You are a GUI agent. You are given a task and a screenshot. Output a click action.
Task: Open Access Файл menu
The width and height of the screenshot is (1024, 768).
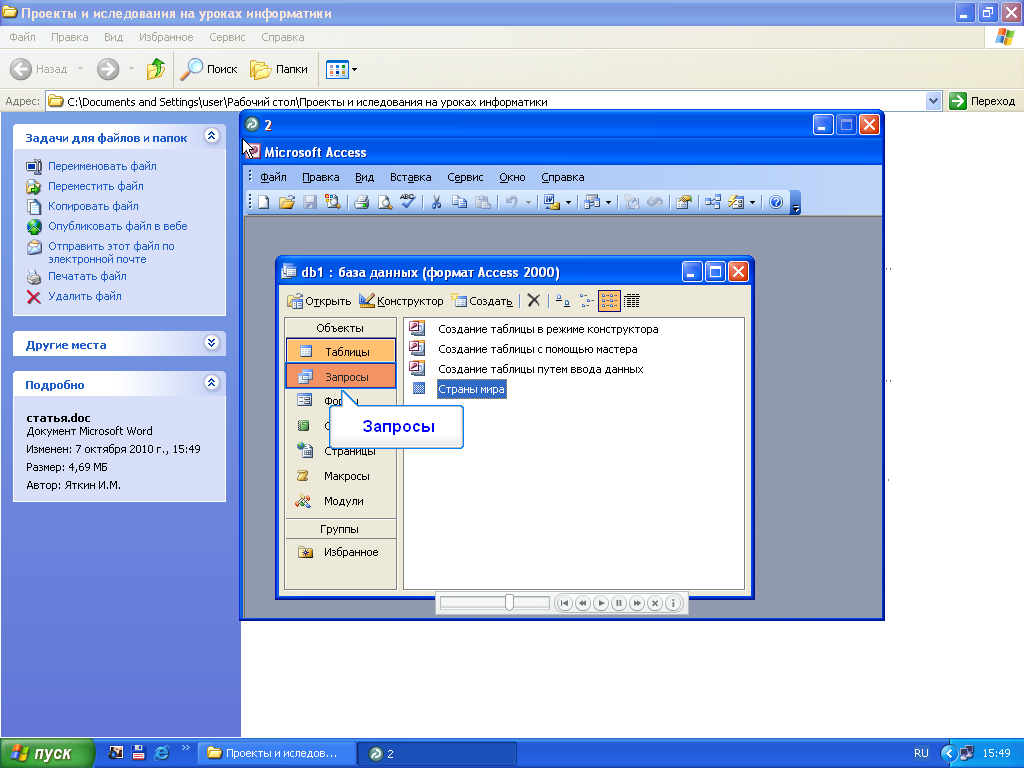[x=273, y=177]
